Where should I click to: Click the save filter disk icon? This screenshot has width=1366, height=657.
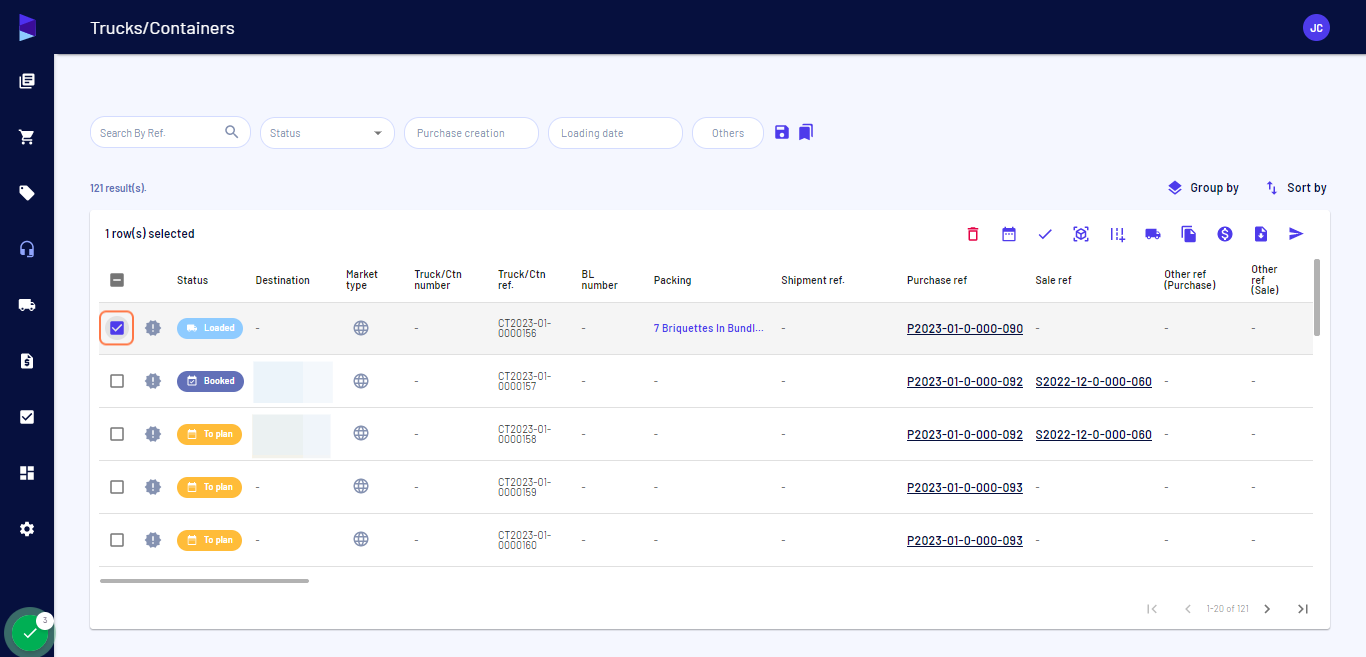tap(782, 132)
